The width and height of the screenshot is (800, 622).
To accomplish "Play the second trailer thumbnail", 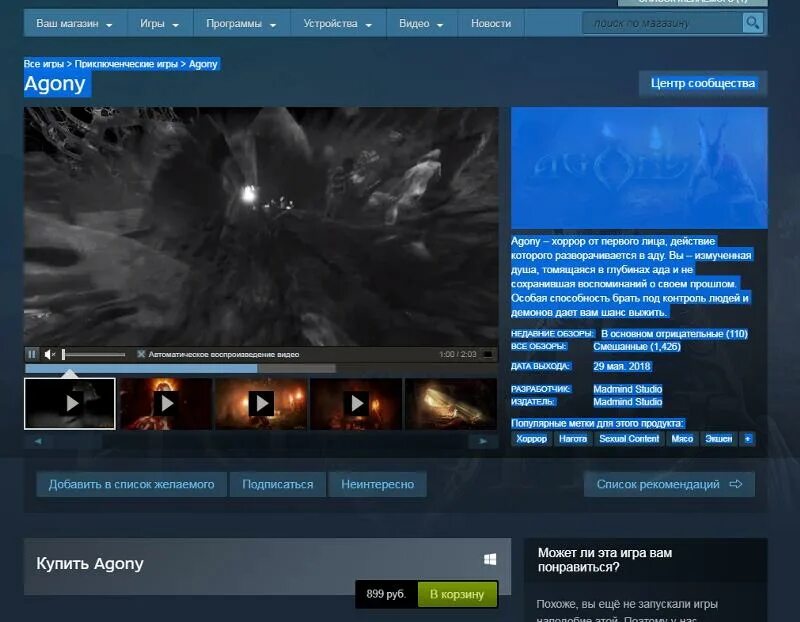I will coord(166,404).
